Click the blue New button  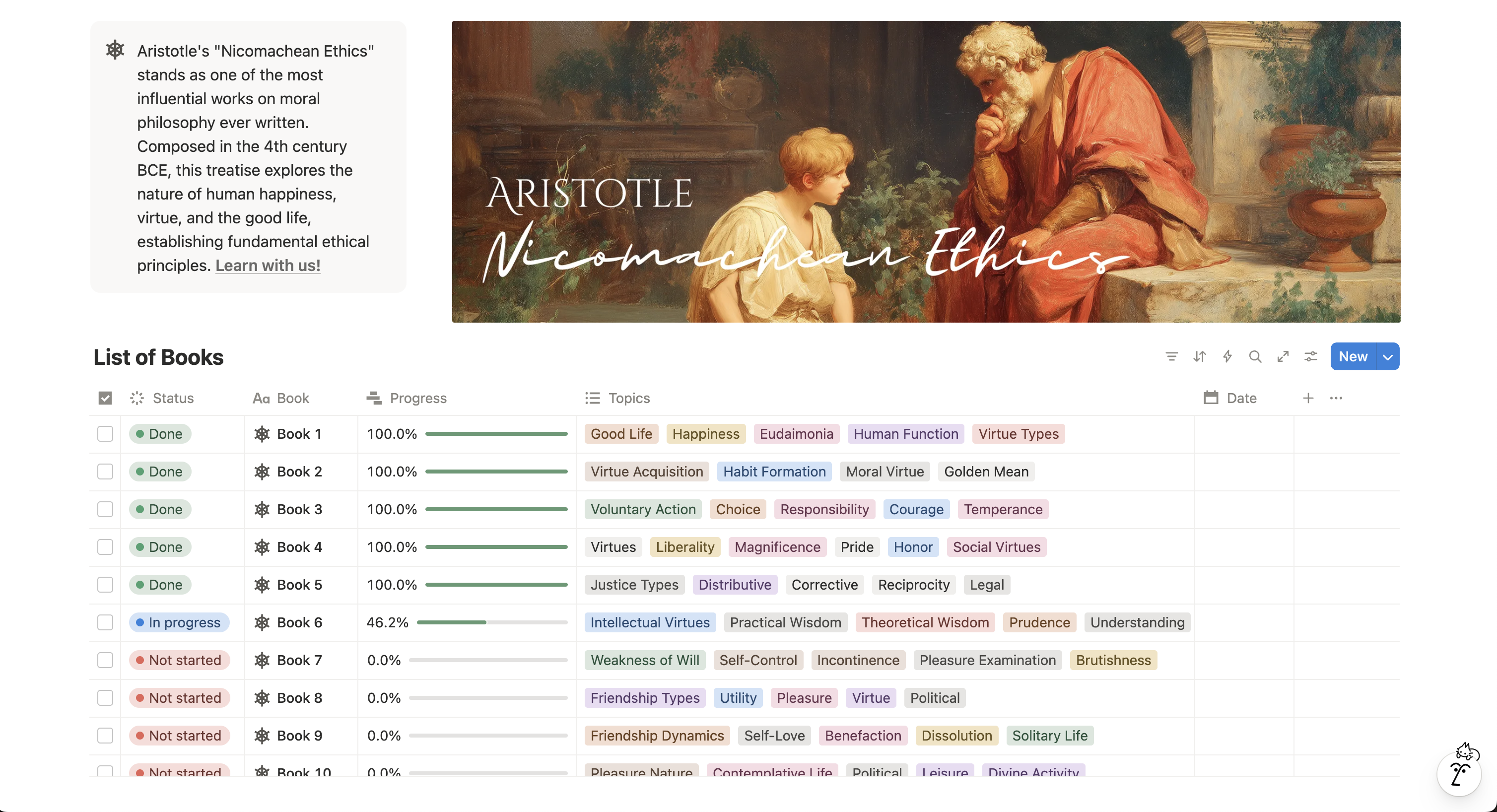pyautogui.click(x=1353, y=356)
